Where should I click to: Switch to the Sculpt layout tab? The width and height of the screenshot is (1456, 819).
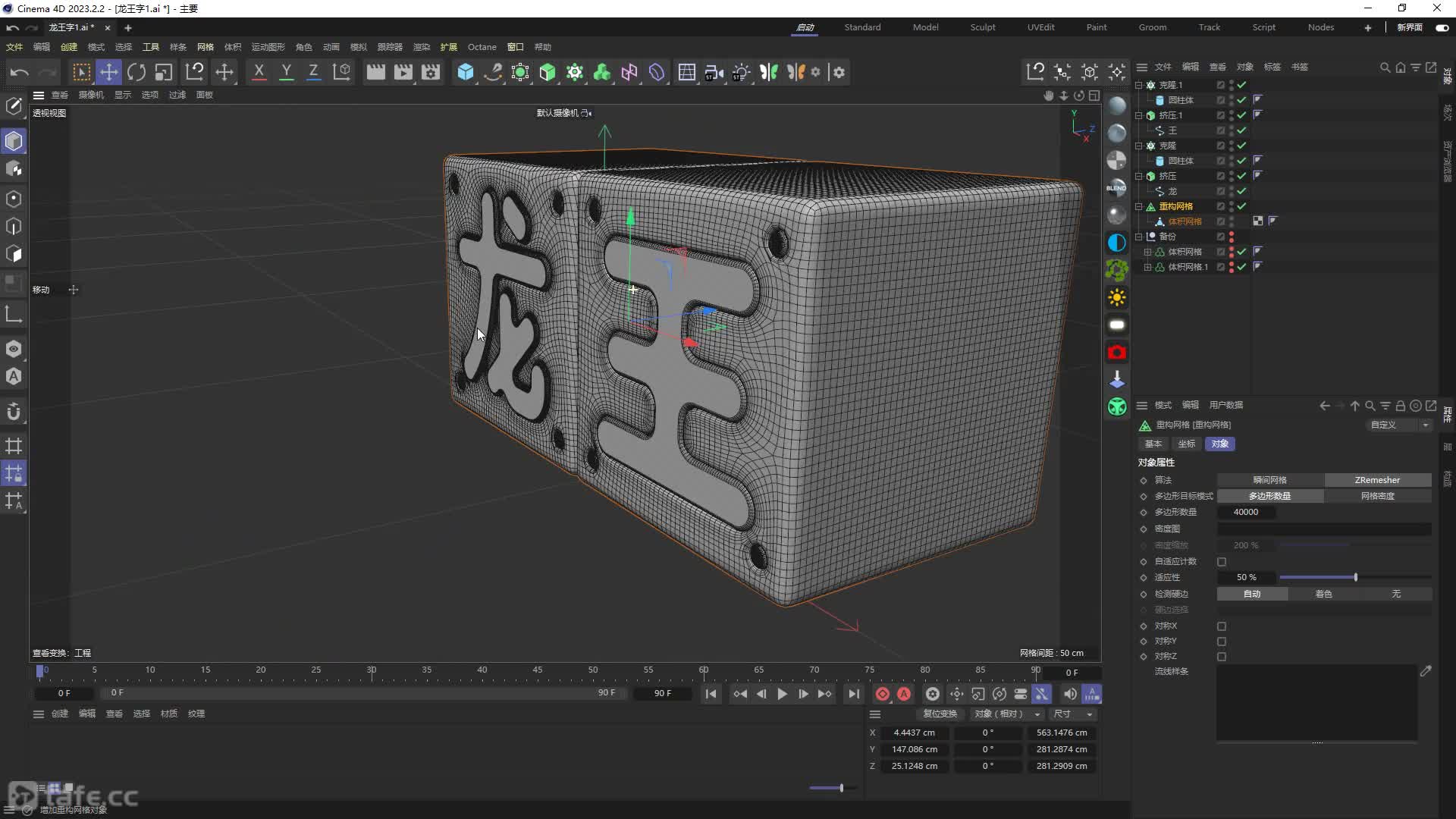pyautogui.click(x=983, y=27)
